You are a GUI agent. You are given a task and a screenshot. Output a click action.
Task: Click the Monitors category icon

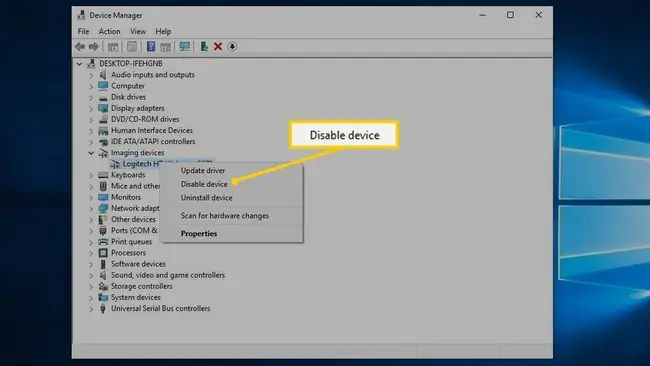(103, 197)
